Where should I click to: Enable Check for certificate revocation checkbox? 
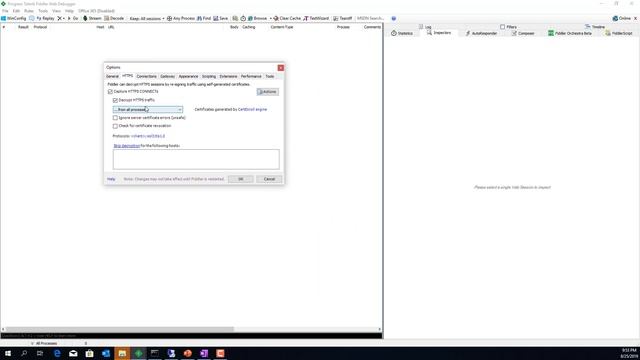pyautogui.click(x=115, y=126)
